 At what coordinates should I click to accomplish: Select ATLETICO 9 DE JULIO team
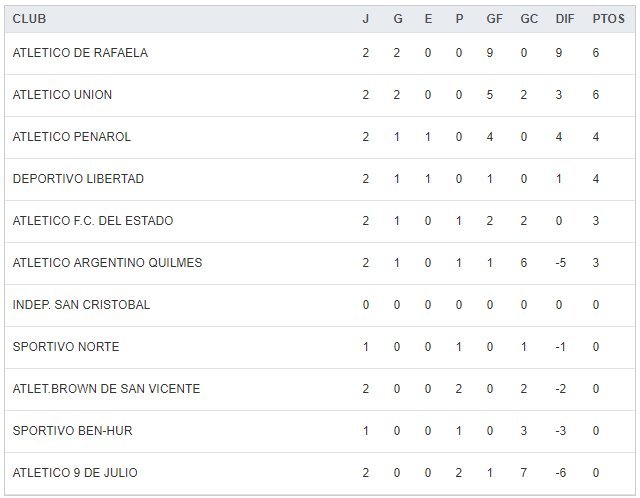pyautogui.click(x=75, y=473)
